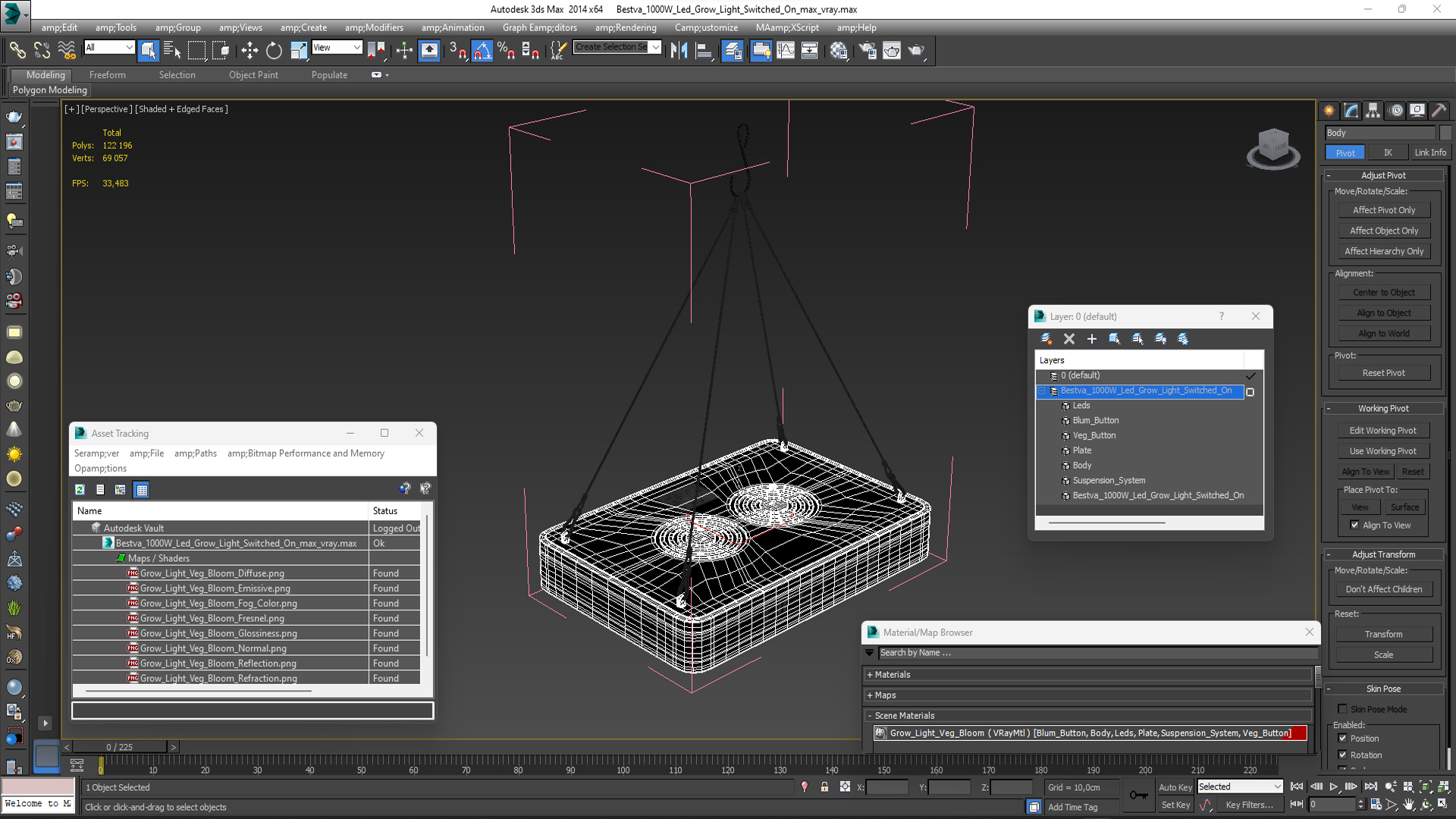
Task: Toggle the Angle Snap tool
Action: click(482, 51)
